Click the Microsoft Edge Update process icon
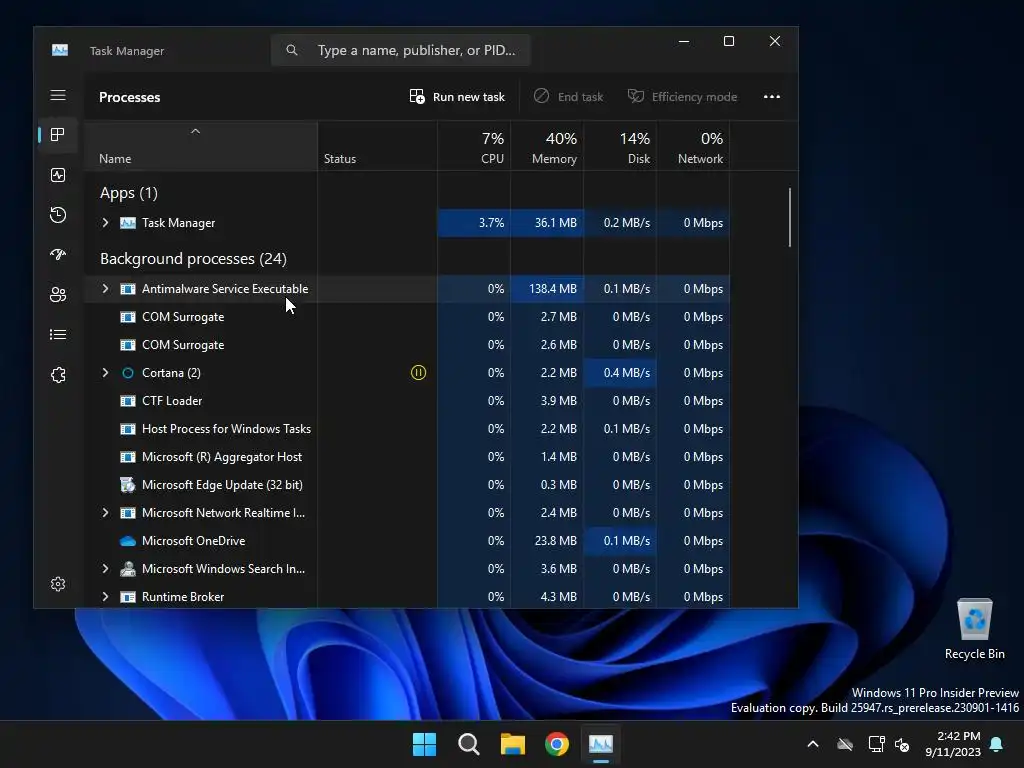This screenshot has height=768, width=1024. [x=128, y=485]
